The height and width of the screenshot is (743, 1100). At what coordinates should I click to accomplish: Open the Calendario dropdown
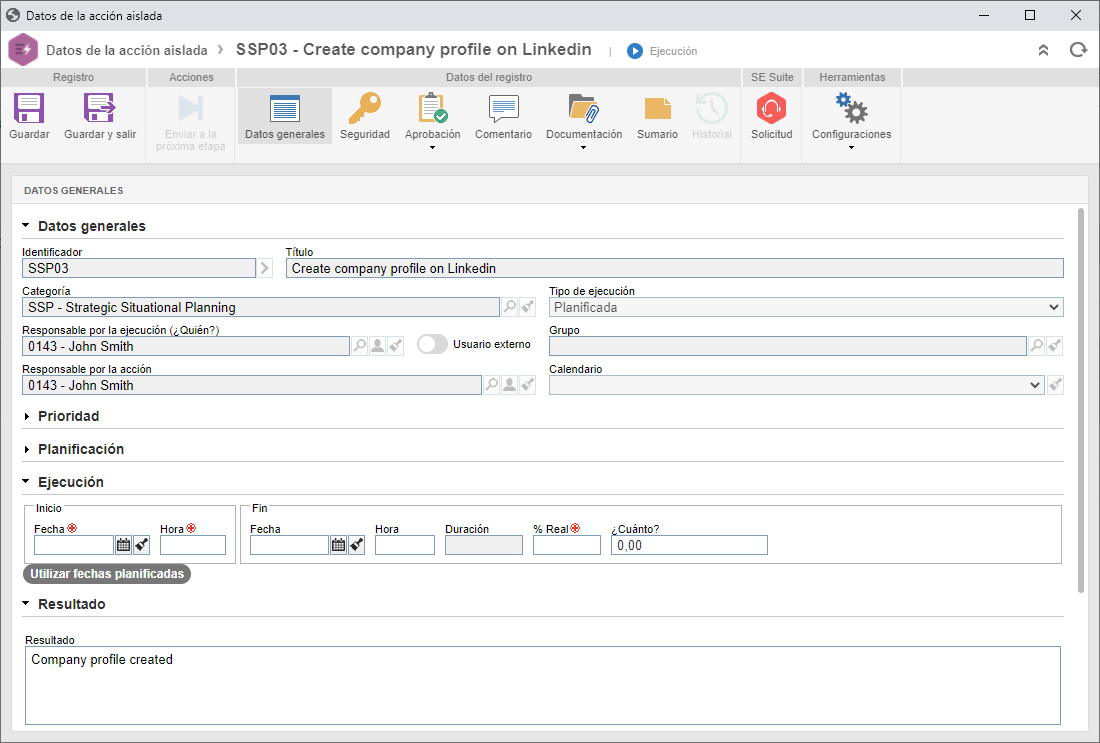pyautogui.click(x=796, y=385)
